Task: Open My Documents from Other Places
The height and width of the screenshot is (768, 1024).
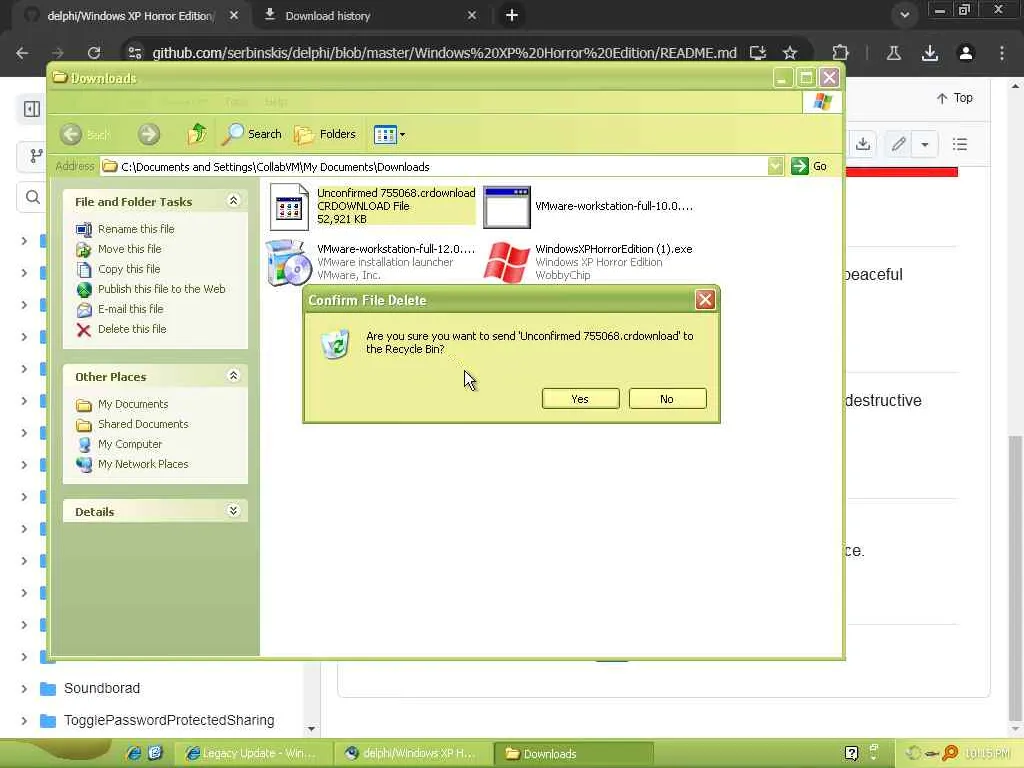Action: [133, 404]
